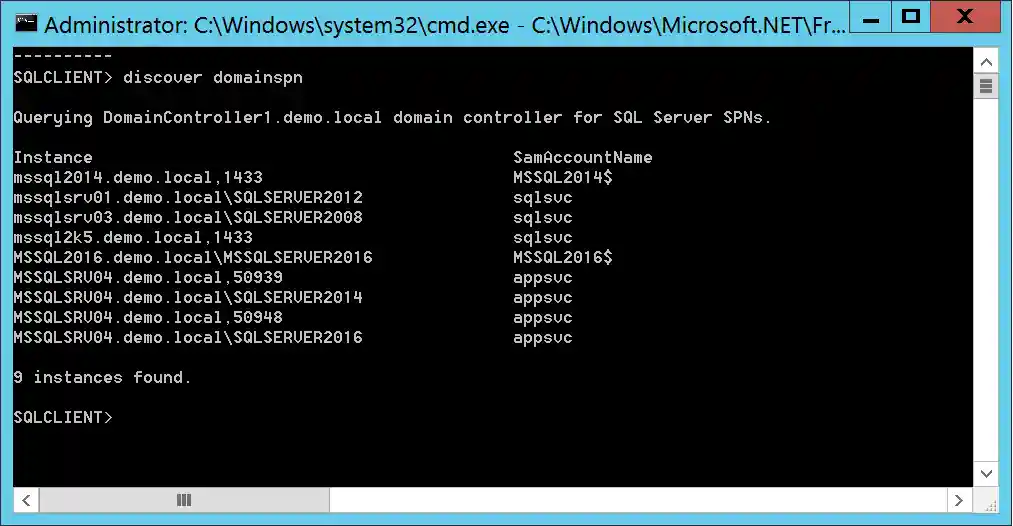This screenshot has height=526, width=1013.
Task: Click 'MSSQLSRV04.demo.local,50948' instance
Action: (148, 318)
